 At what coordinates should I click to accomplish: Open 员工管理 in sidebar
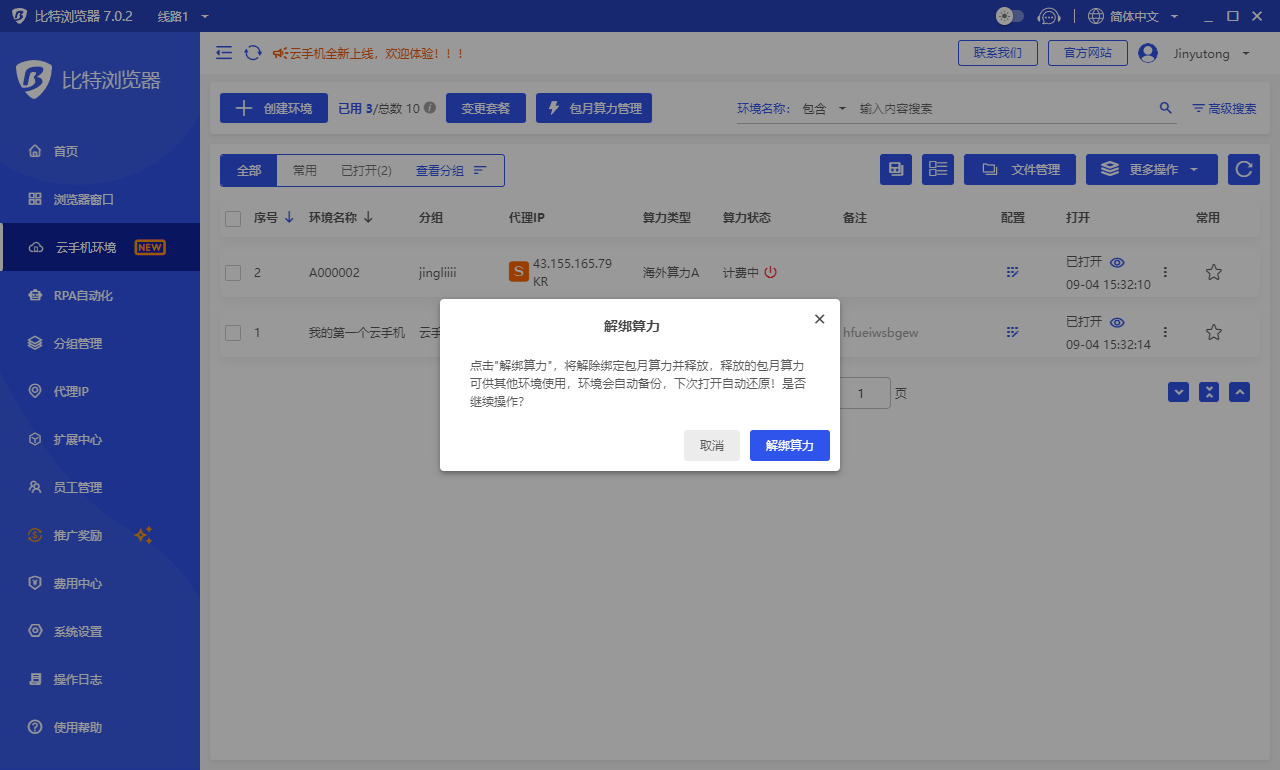(100, 487)
